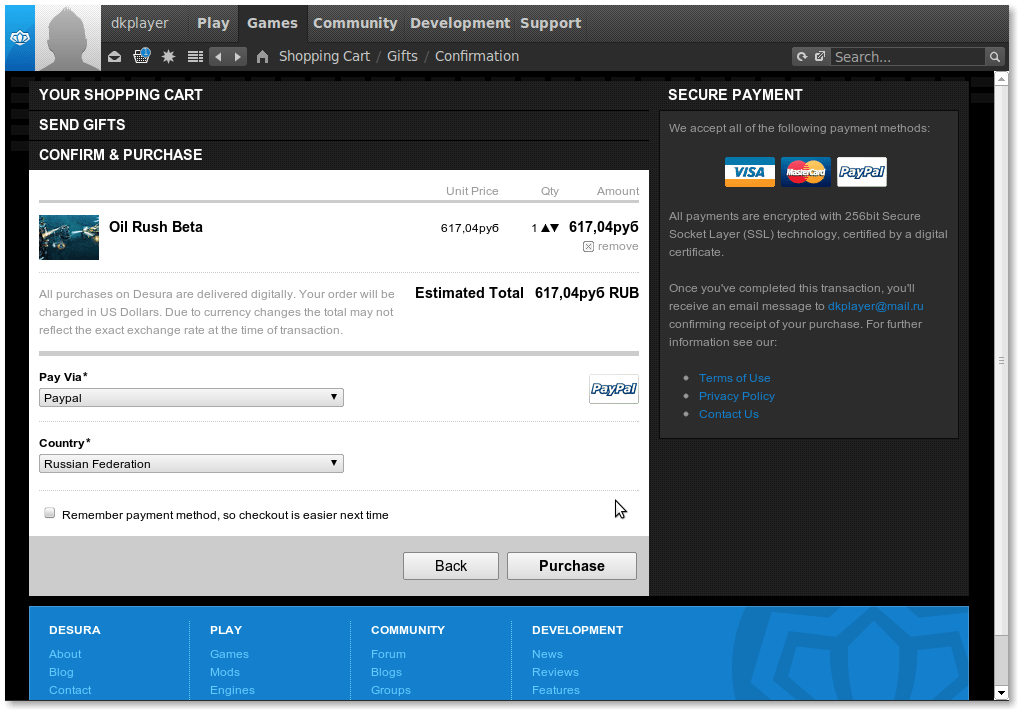Click the Back button

(451, 566)
